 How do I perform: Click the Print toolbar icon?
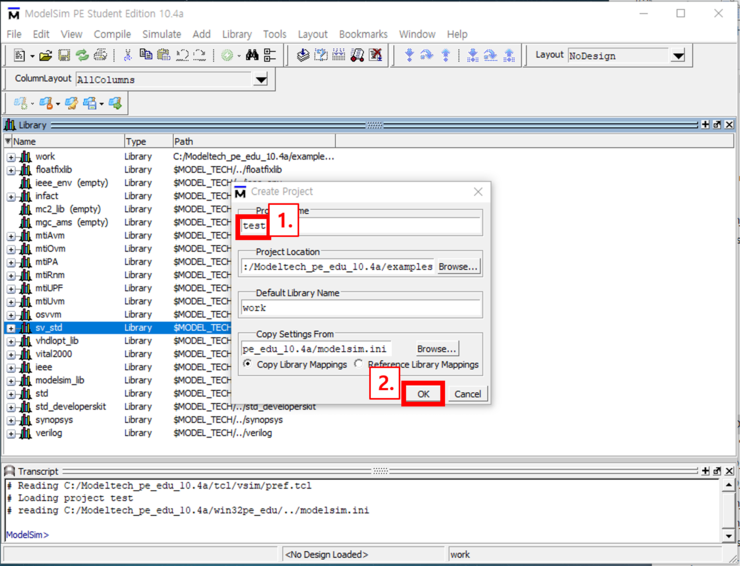point(101,55)
